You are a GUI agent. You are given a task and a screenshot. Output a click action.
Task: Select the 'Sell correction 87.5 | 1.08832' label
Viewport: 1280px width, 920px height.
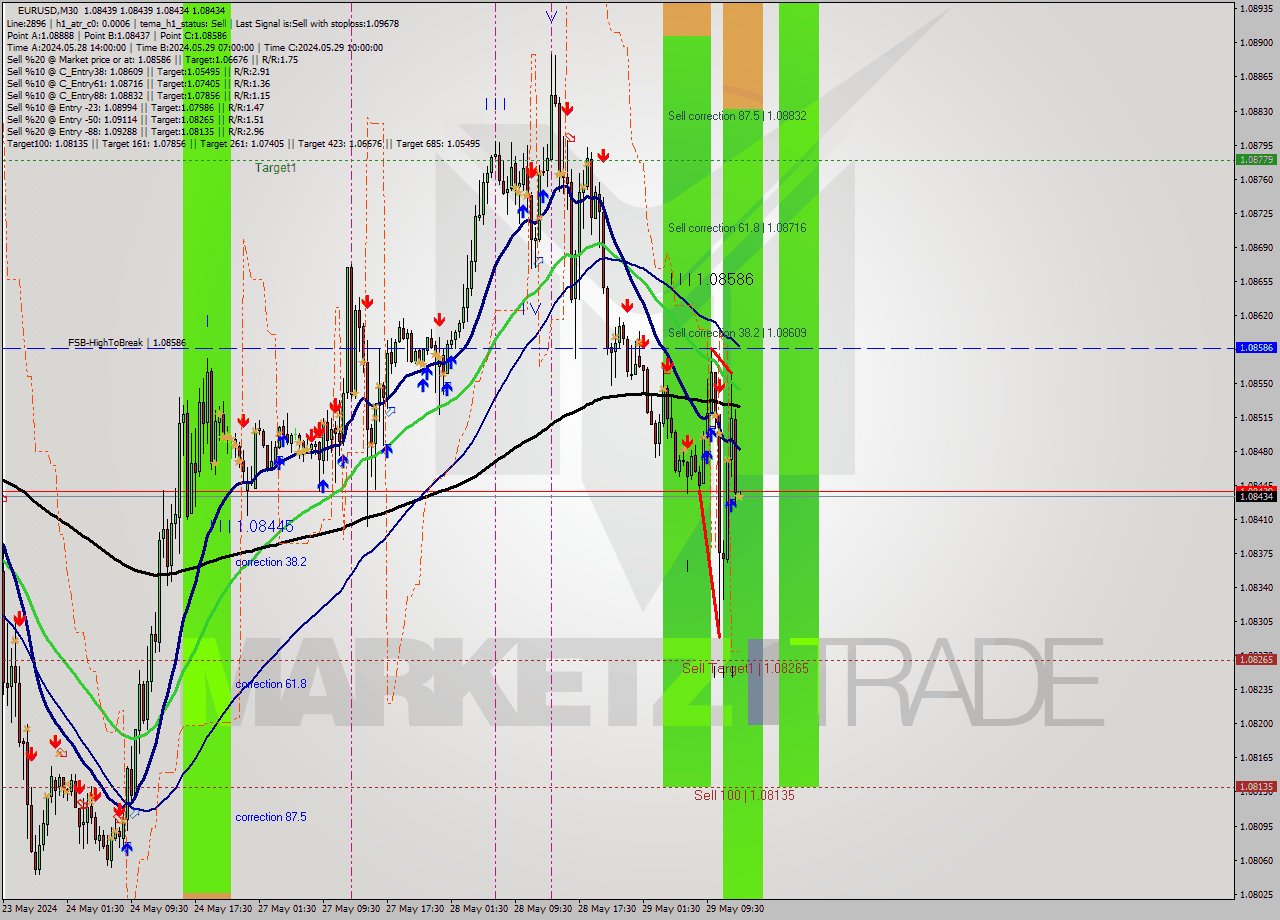tap(737, 116)
